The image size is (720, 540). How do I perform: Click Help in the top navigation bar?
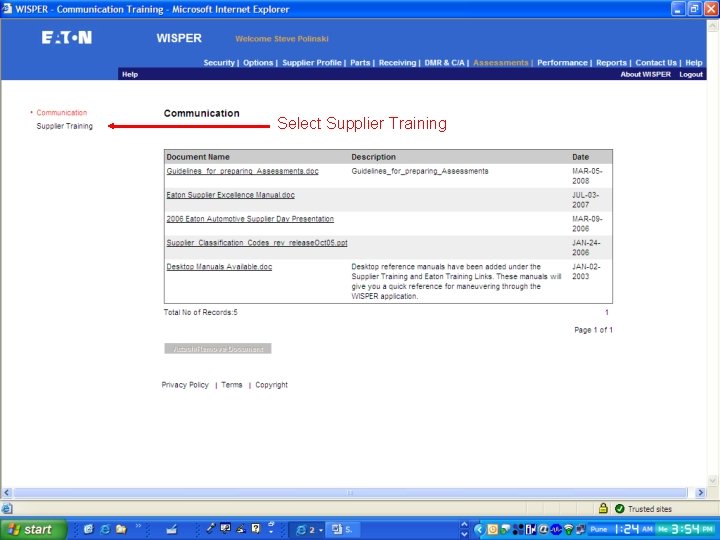tap(694, 62)
